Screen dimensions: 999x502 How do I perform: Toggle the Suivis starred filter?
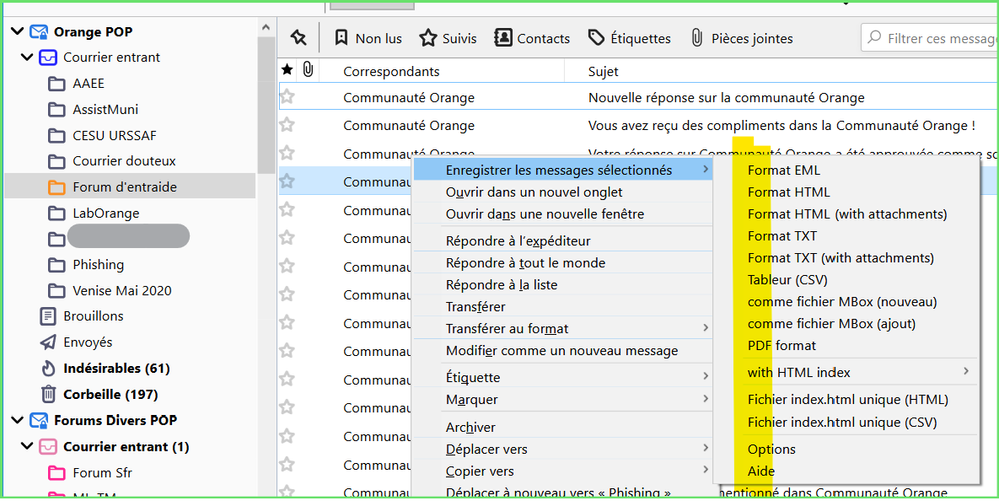click(448, 38)
